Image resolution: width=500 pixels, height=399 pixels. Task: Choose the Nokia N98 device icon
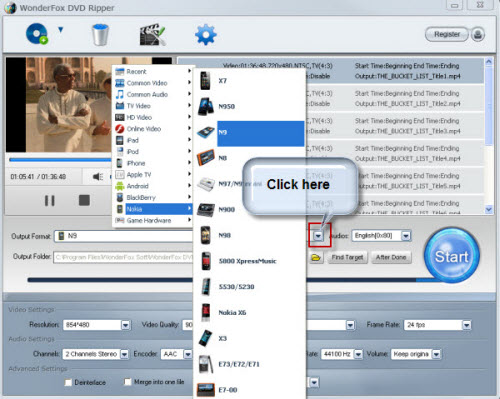[x=205, y=235]
